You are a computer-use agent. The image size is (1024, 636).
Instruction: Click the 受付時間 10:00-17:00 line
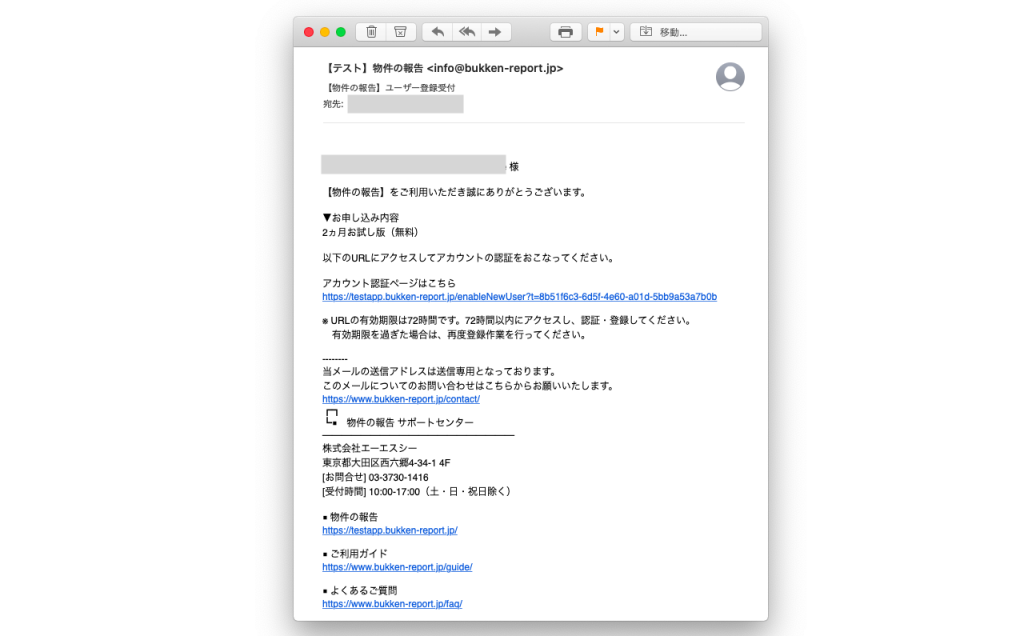(417, 492)
